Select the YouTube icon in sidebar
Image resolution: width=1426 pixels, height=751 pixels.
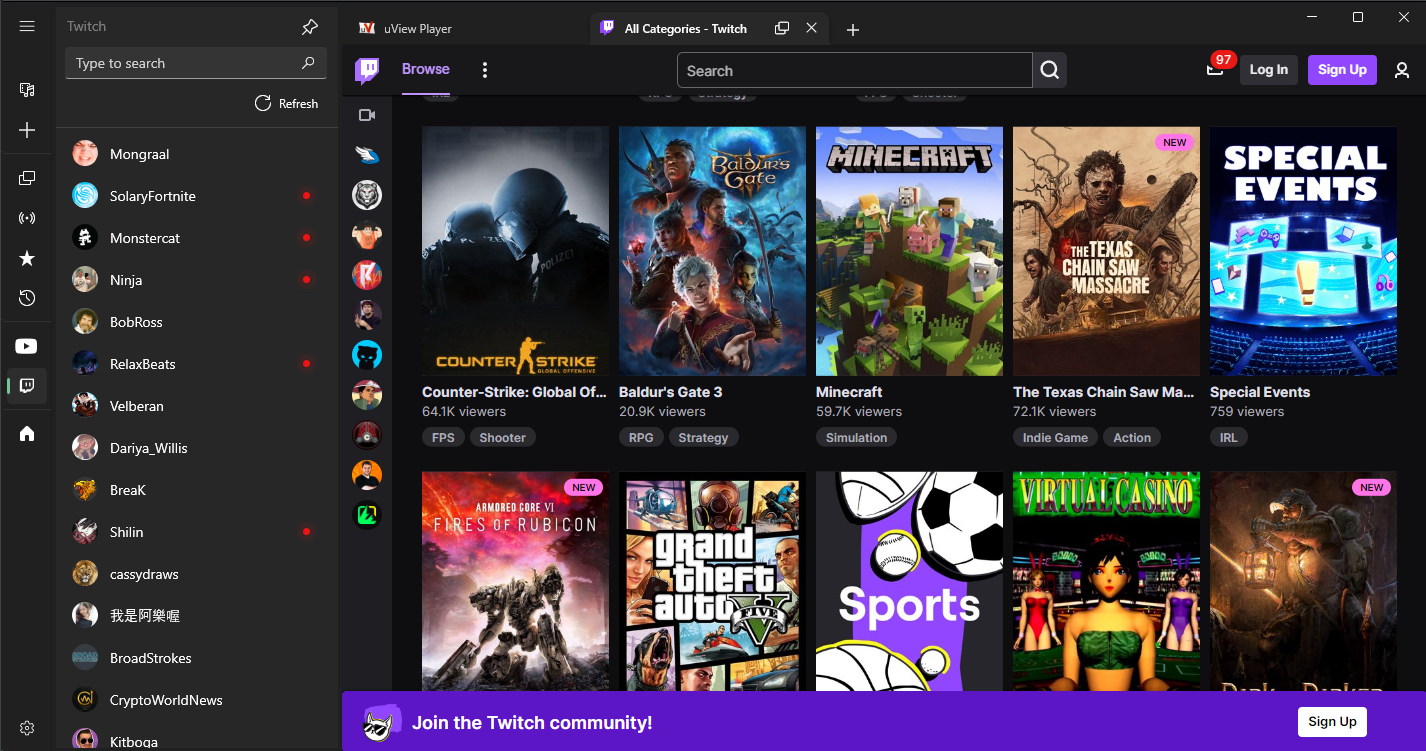pos(27,346)
